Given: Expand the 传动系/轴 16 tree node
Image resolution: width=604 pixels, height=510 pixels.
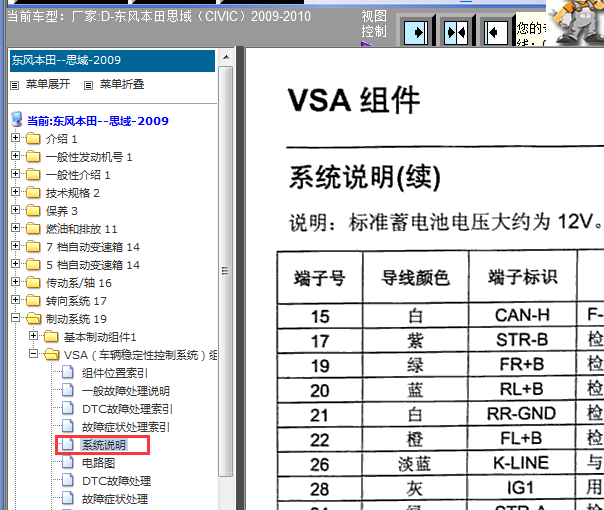Looking at the screenshot, I should pos(15,282).
